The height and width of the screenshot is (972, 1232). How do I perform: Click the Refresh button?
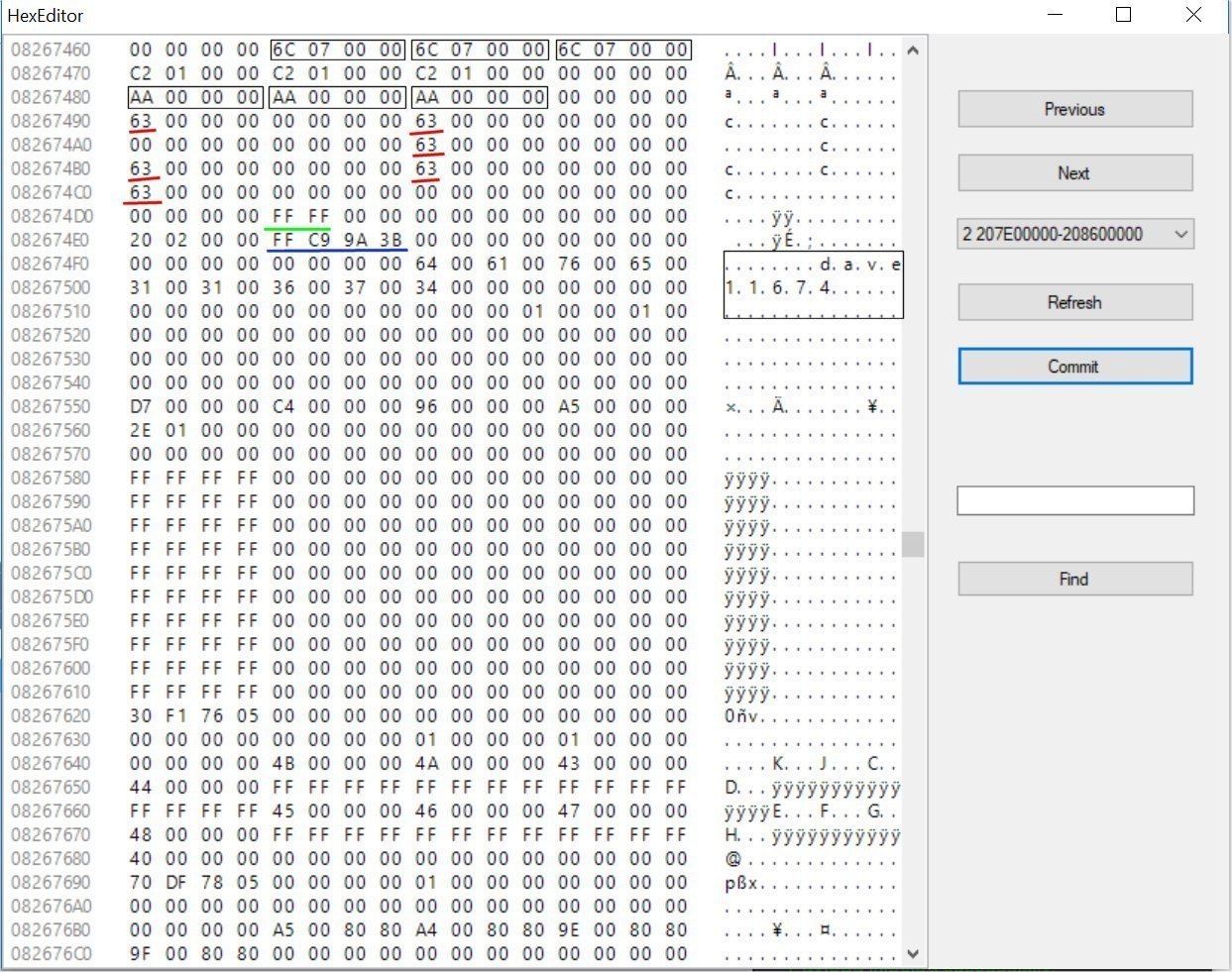(x=1074, y=302)
